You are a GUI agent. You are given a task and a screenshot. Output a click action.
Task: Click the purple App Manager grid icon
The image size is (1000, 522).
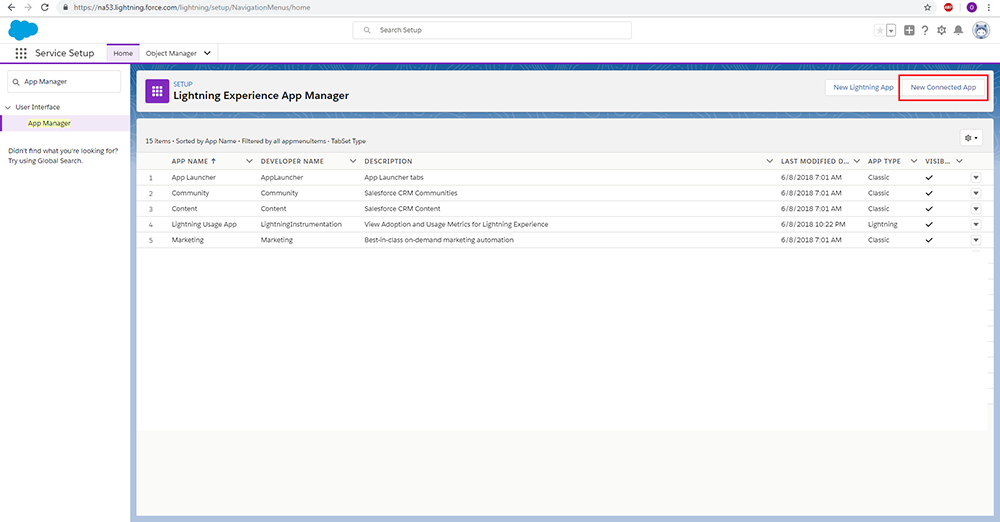click(x=157, y=91)
